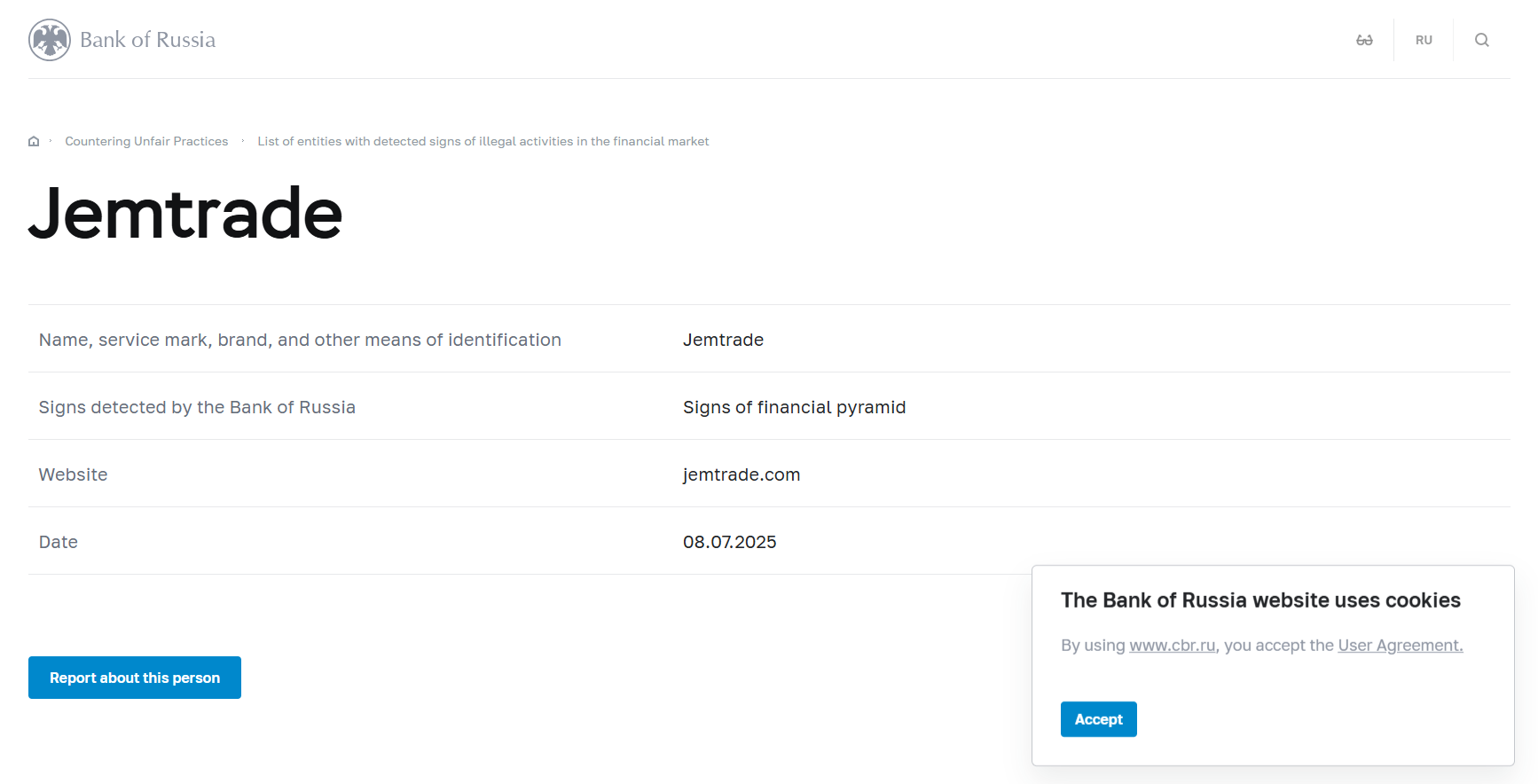
Task: Click the Signs detected by Bank of Russia label
Action: [x=197, y=407]
